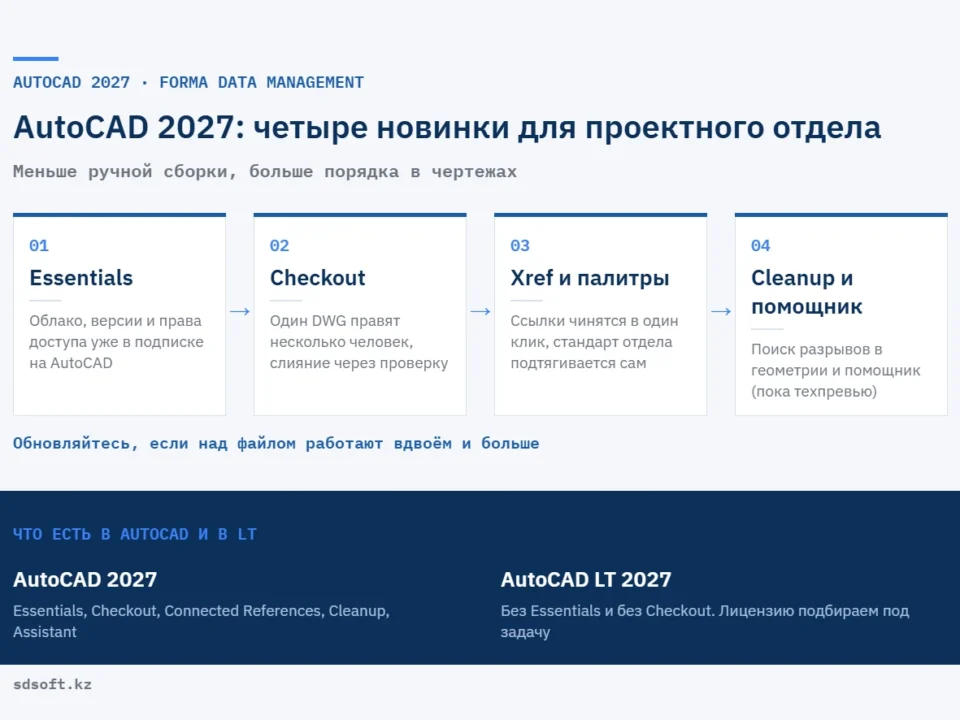The image size is (960, 720).
Task: Click the "sdsoft.kz" footer text
Action: pos(53,684)
